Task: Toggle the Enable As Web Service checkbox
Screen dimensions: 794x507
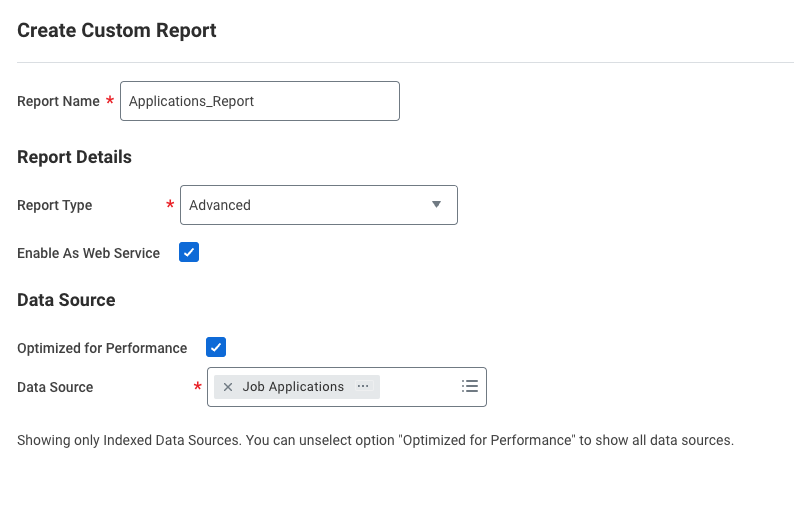Action: click(189, 253)
